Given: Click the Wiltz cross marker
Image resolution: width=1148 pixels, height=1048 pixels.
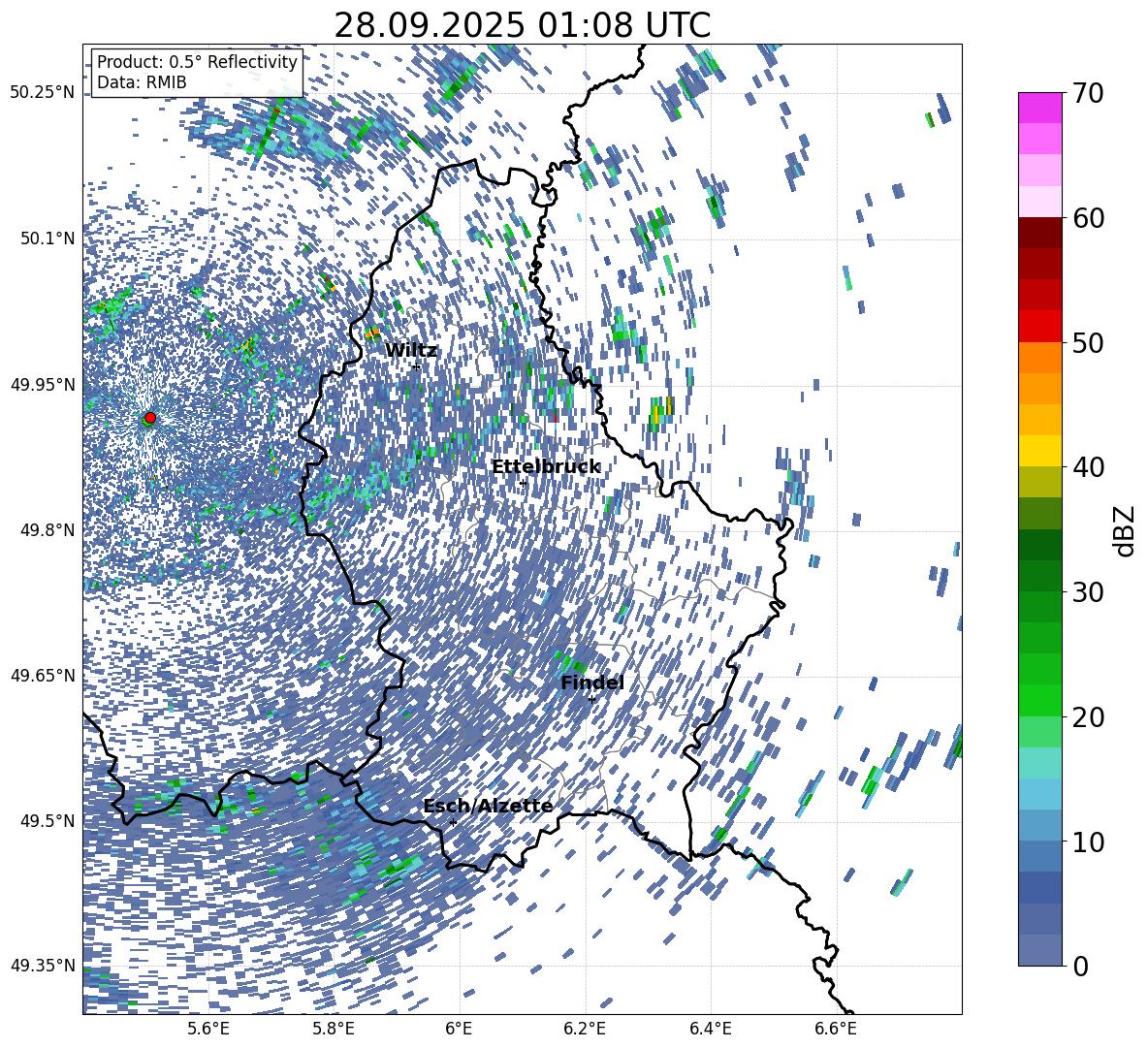Looking at the screenshot, I should click(x=417, y=366).
